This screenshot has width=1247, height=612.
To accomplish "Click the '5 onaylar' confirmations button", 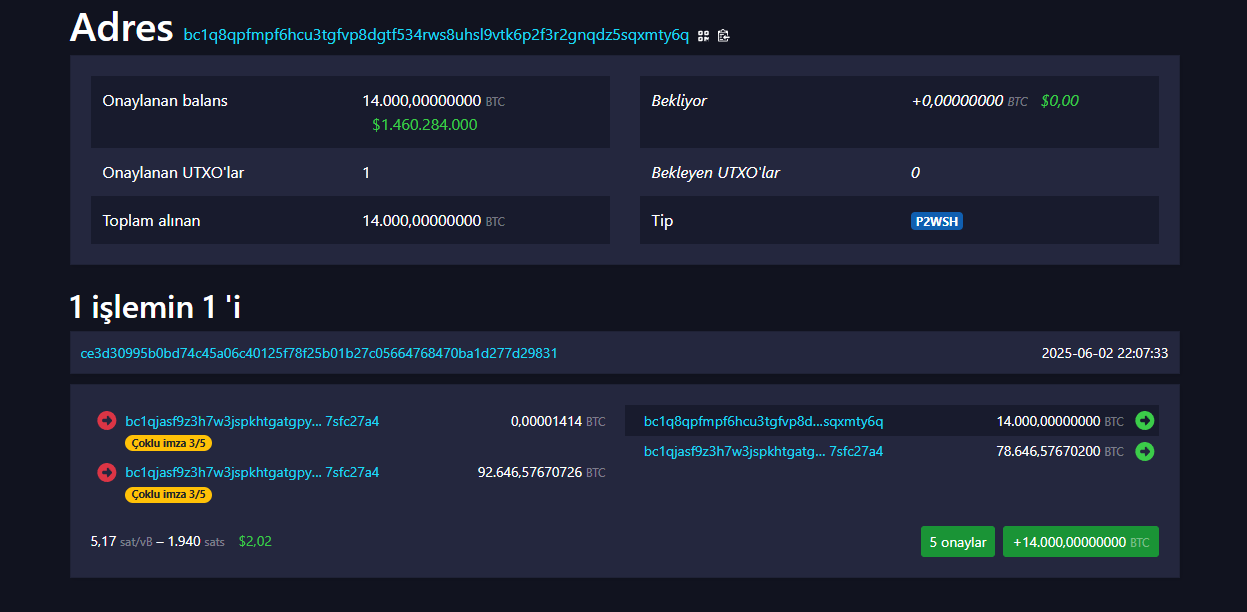I will 958,542.
